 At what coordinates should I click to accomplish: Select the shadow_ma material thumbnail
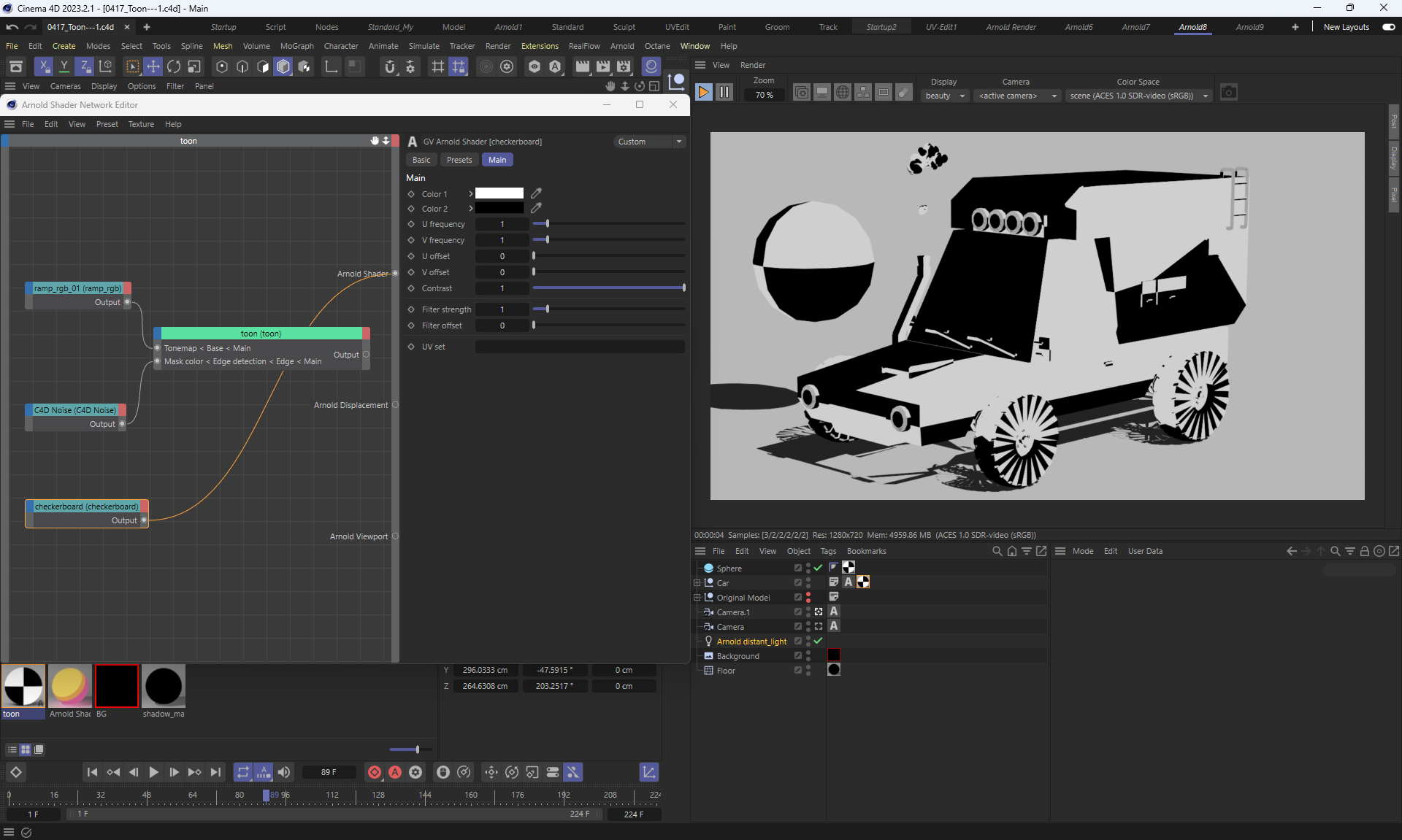[x=164, y=686]
